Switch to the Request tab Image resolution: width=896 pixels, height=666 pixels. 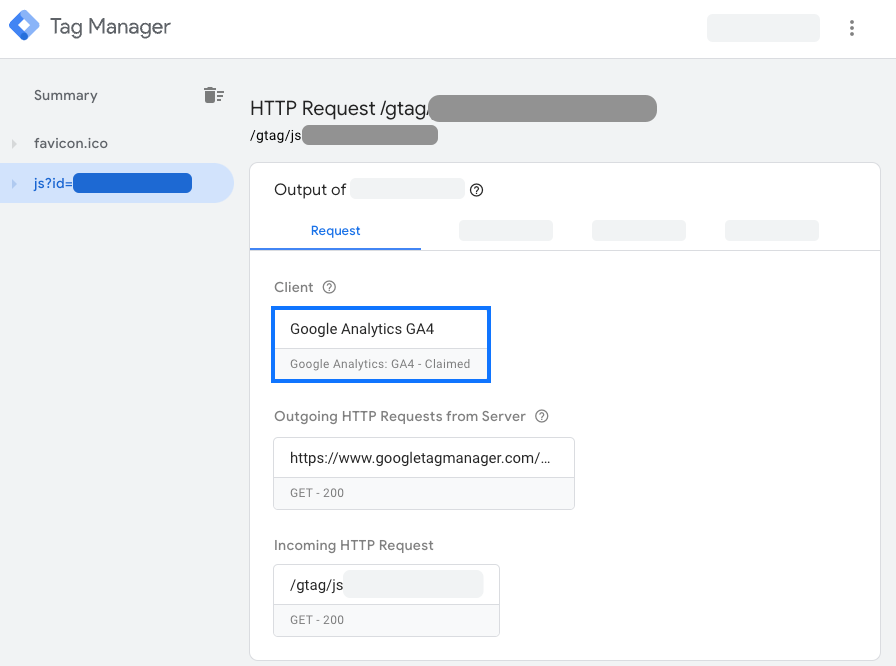[x=335, y=230]
